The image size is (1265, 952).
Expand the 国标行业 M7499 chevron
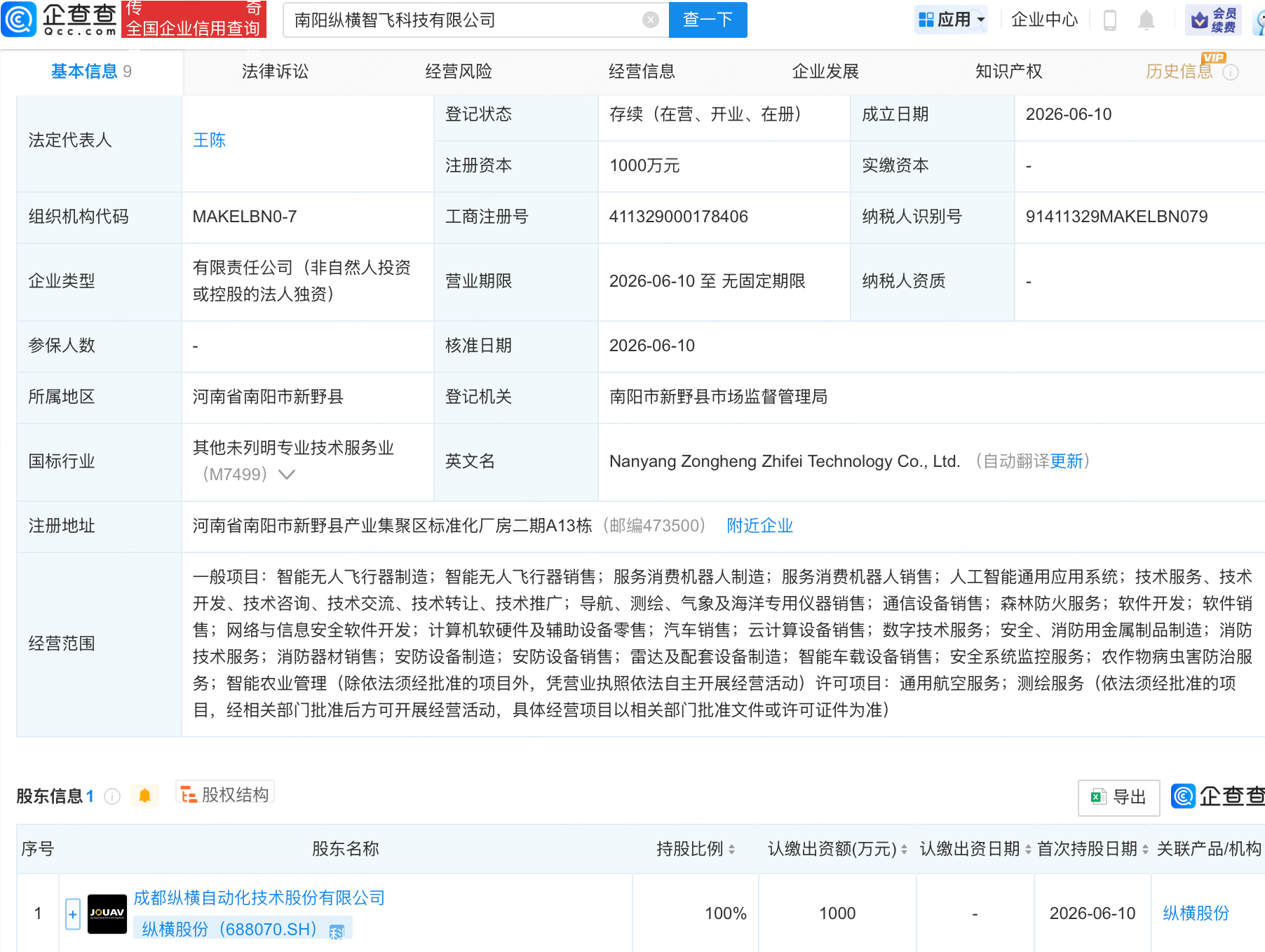pos(286,475)
